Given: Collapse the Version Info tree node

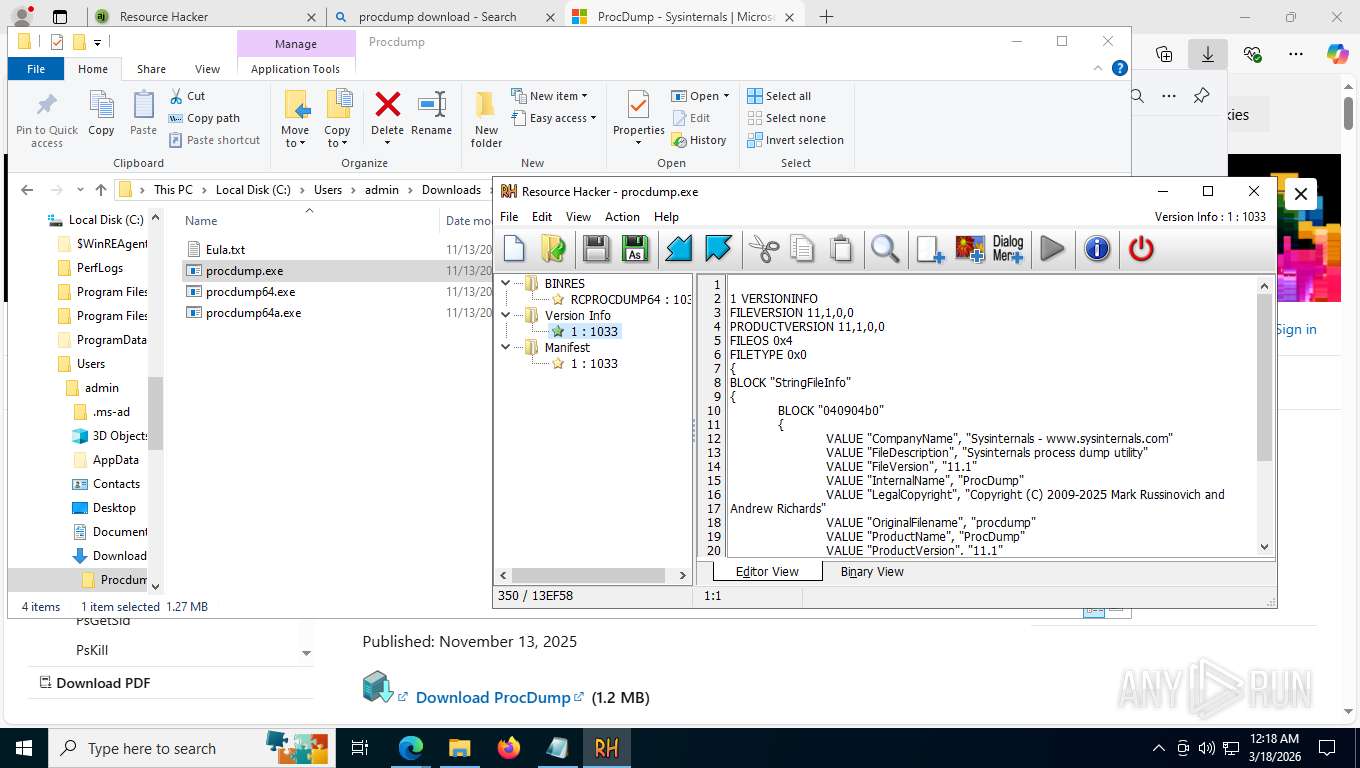Looking at the screenshot, I should (x=506, y=315).
